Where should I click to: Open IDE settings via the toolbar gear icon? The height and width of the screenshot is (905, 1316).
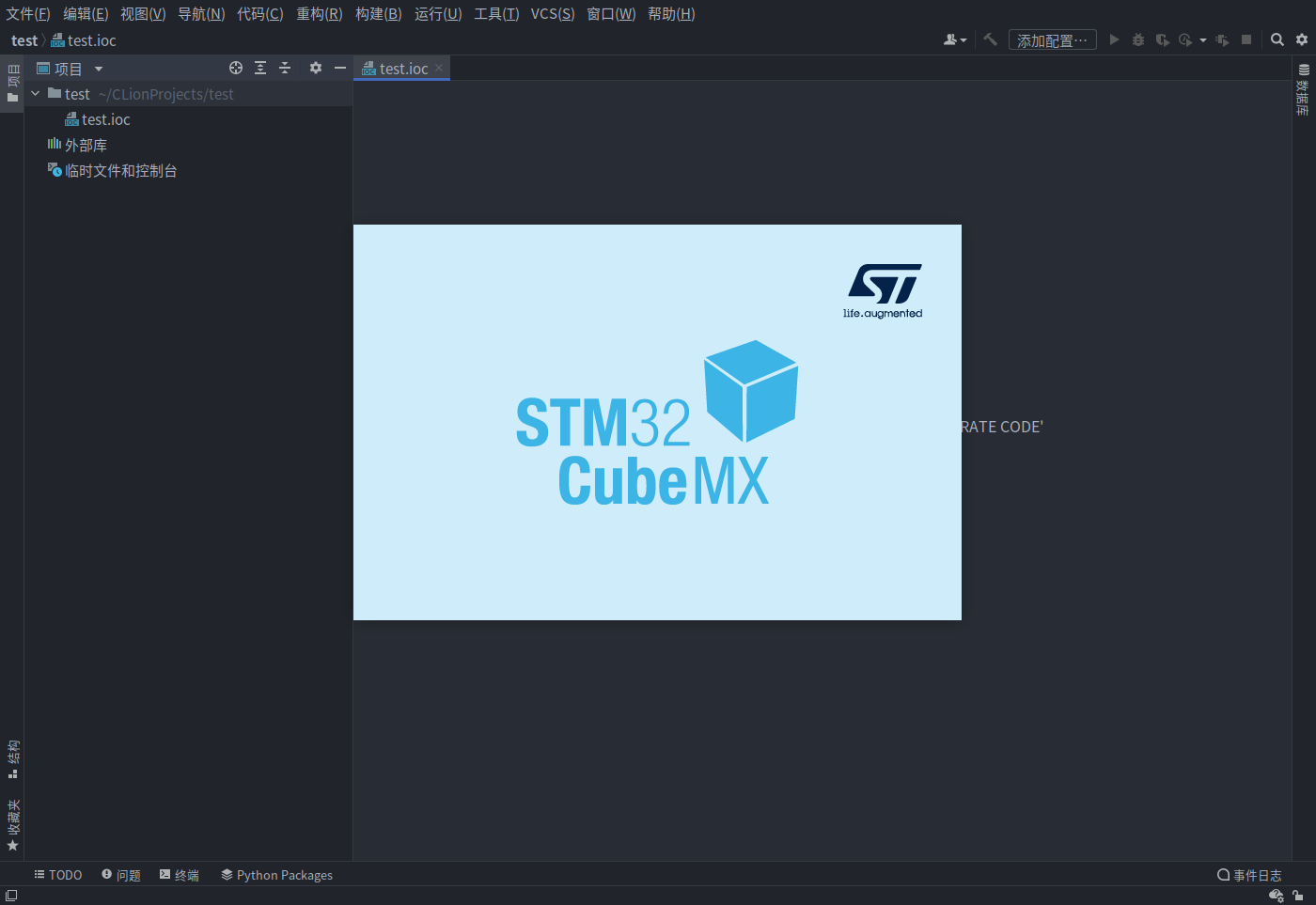[1302, 39]
